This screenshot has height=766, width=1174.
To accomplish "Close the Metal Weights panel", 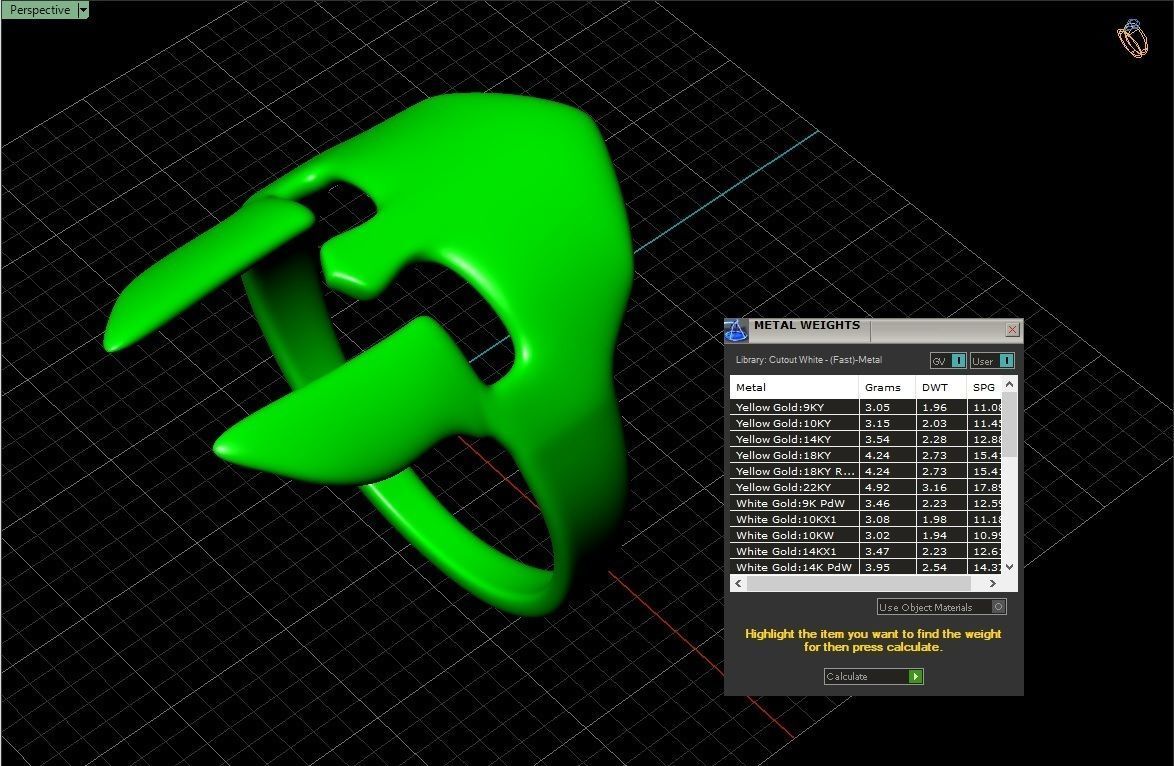I will pyautogui.click(x=1012, y=329).
